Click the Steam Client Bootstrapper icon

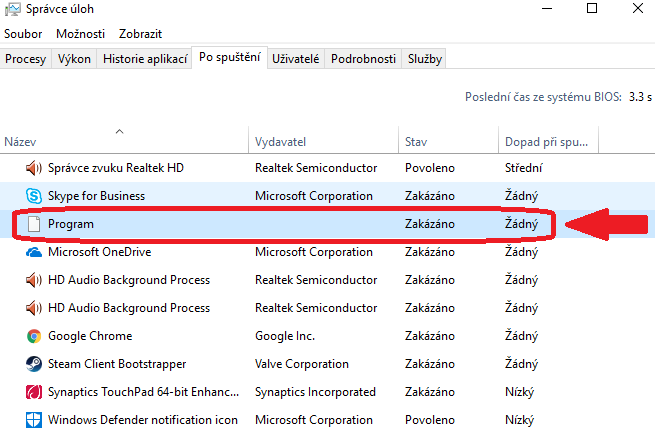pos(34,364)
